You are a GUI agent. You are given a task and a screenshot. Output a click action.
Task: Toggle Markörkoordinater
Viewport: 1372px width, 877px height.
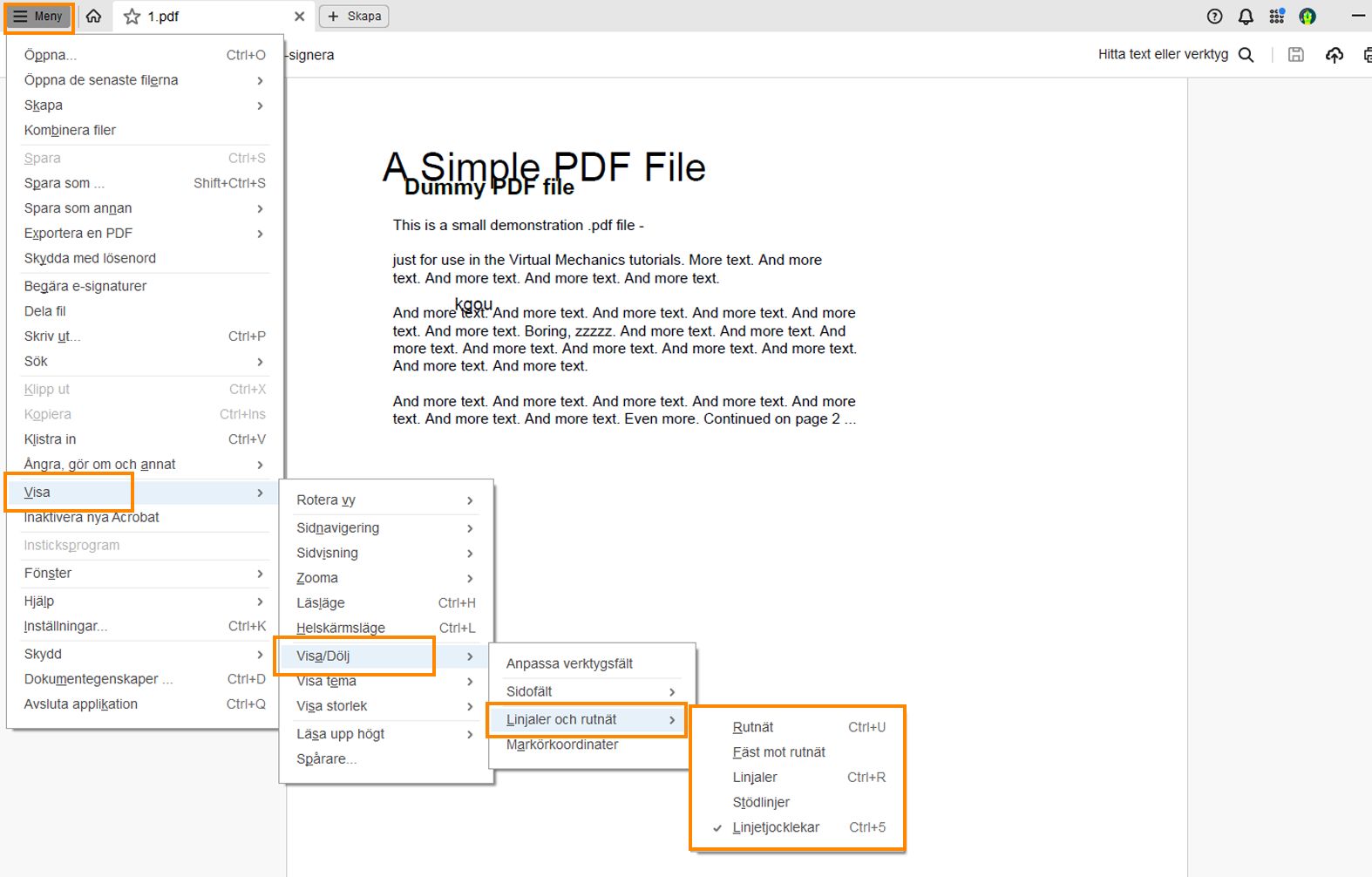(x=592, y=744)
